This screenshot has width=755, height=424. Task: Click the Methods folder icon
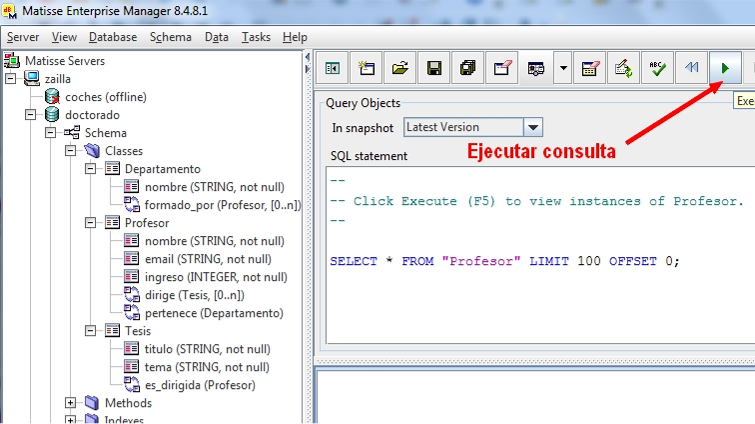(92, 402)
